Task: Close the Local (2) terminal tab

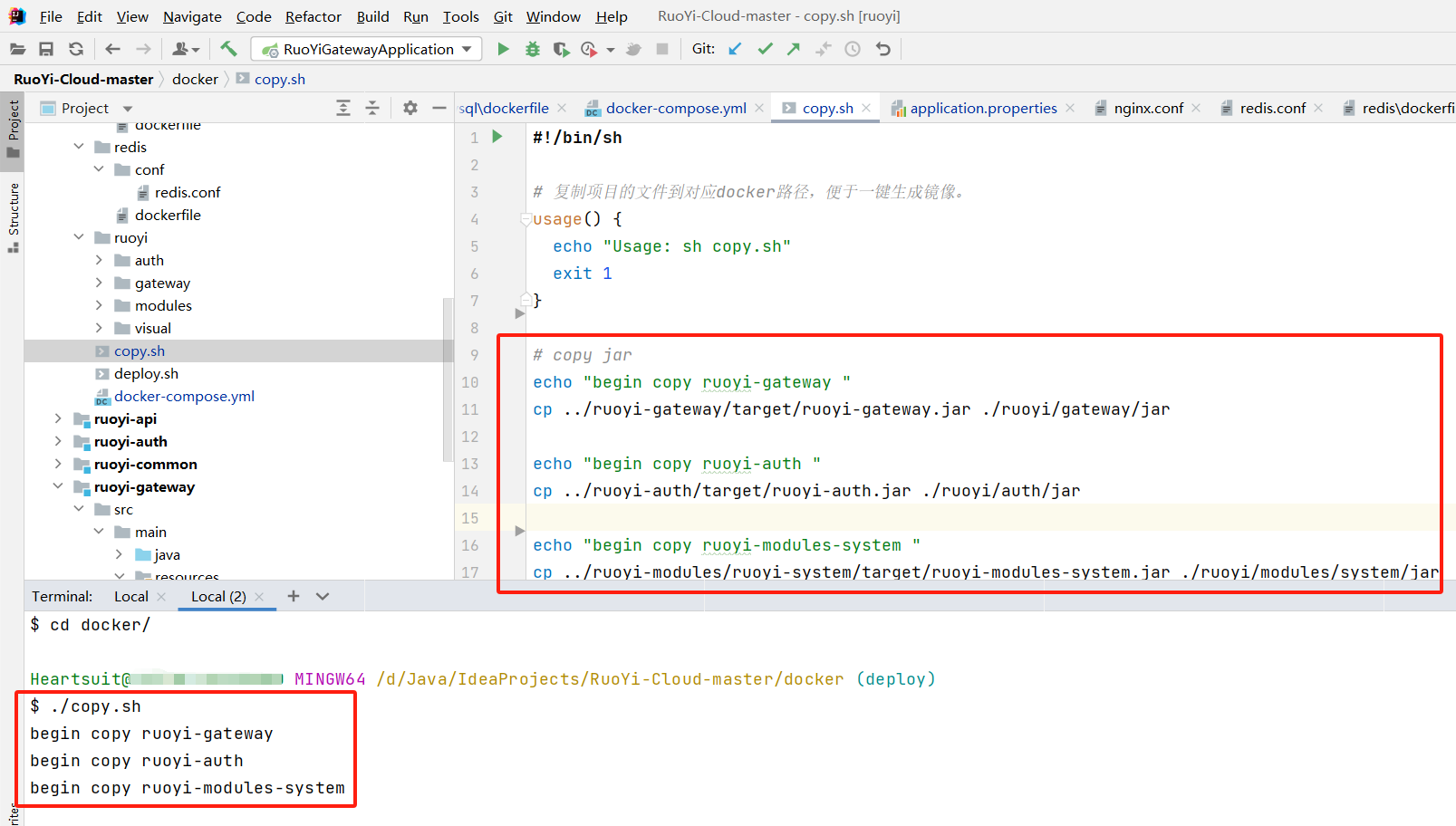Action: coord(259,596)
